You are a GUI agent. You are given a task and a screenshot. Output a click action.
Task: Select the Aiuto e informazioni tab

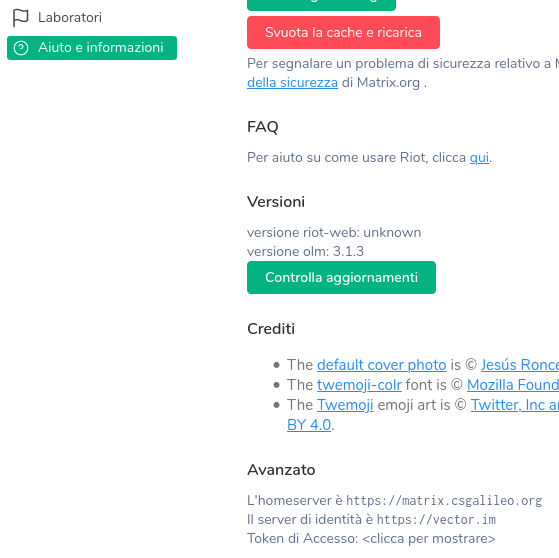tap(92, 48)
